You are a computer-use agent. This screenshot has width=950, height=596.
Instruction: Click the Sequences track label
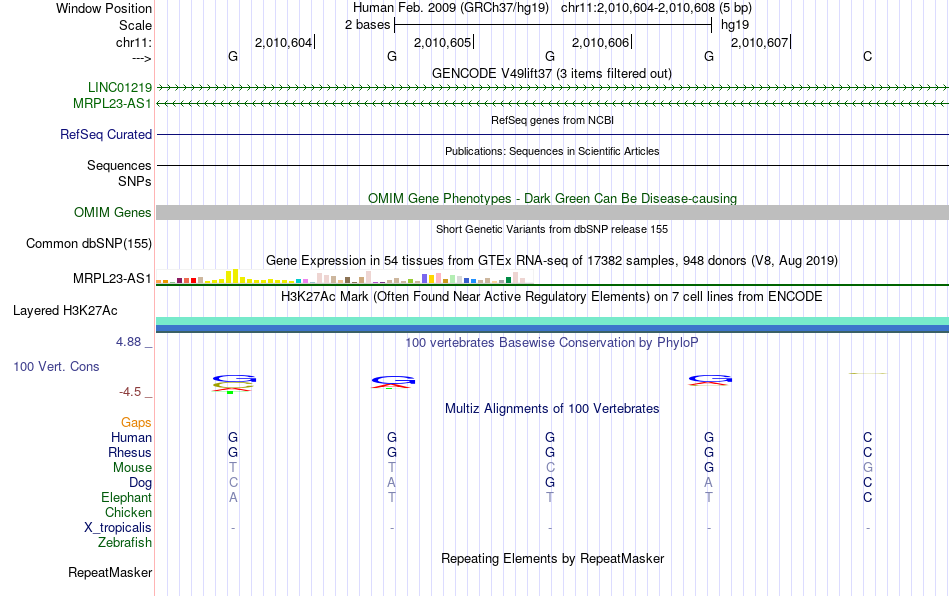point(119,165)
